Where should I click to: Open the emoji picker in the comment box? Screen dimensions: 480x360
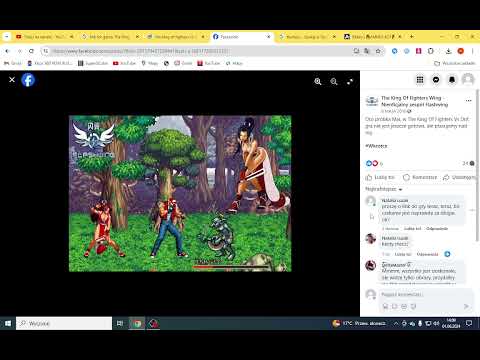click(404, 306)
